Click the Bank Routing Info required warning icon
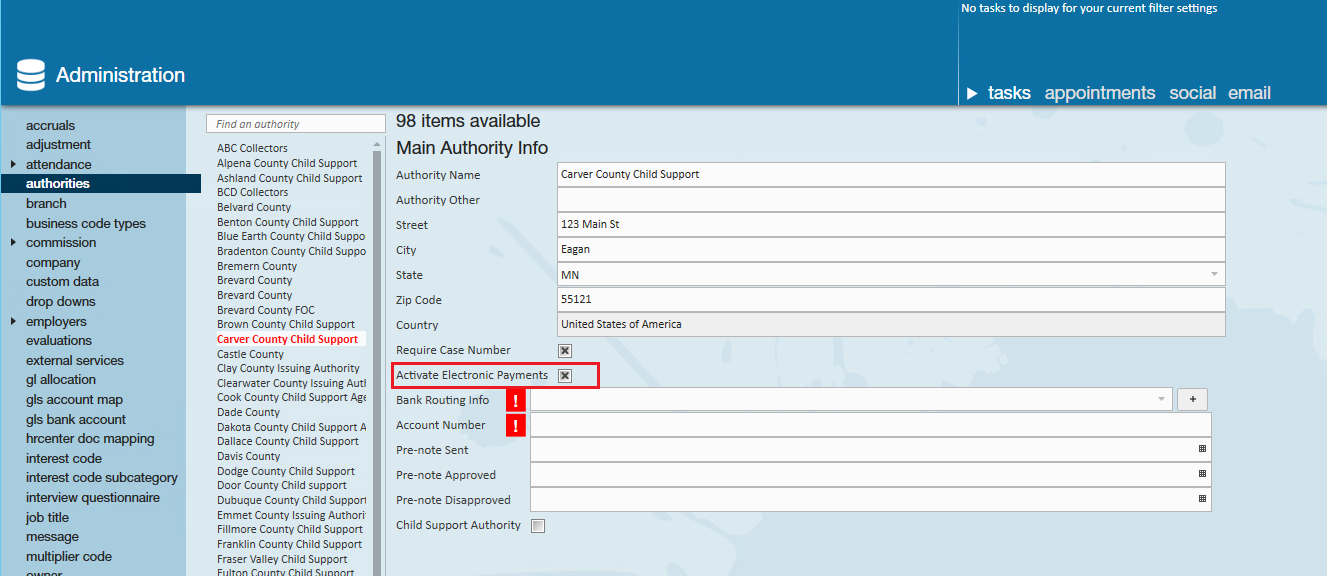Viewport: 1327px width, 576px height. point(515,400)
